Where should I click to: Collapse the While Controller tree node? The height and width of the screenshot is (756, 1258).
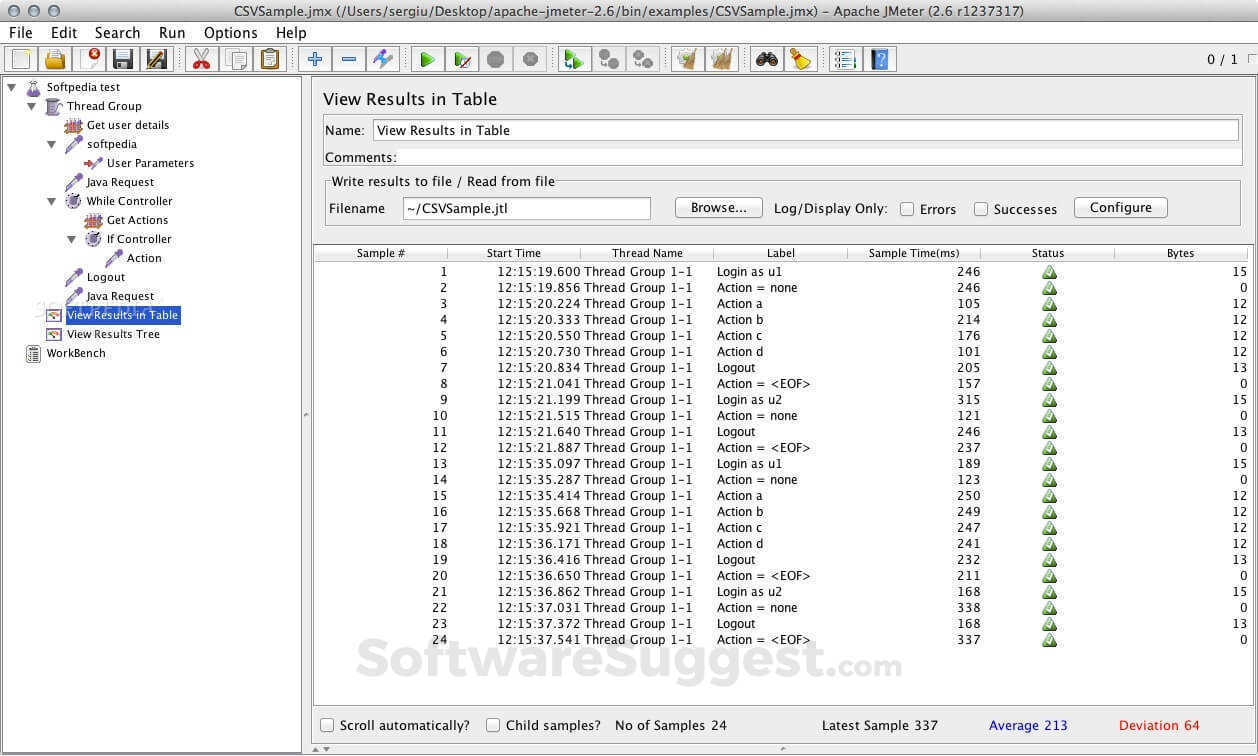(52, 201)
